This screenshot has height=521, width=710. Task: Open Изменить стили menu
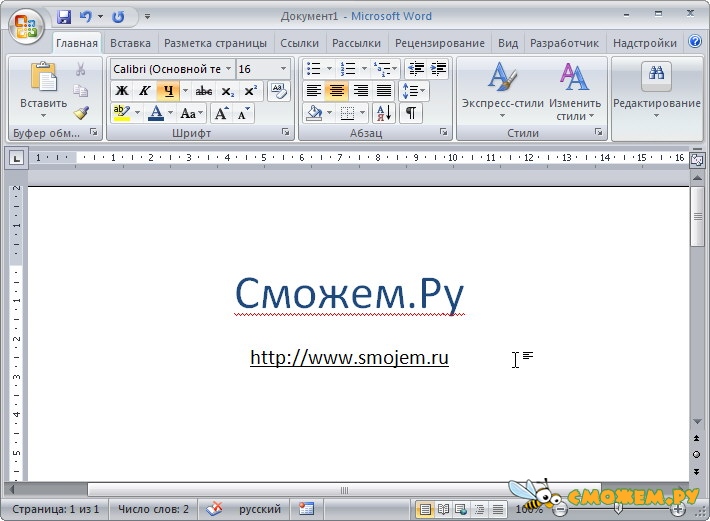[x=575, y=91]
